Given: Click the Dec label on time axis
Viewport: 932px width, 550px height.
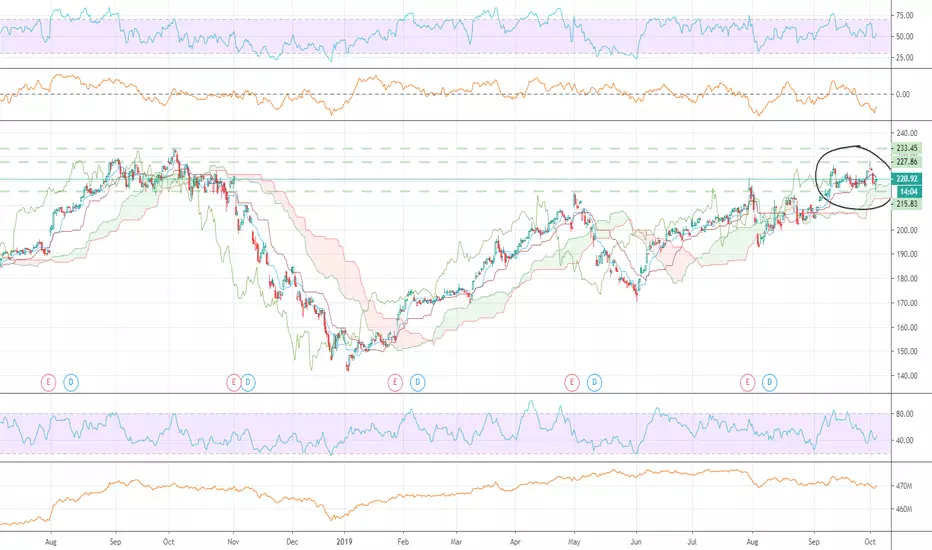Looking at the screenshot, I should [292, 542].
